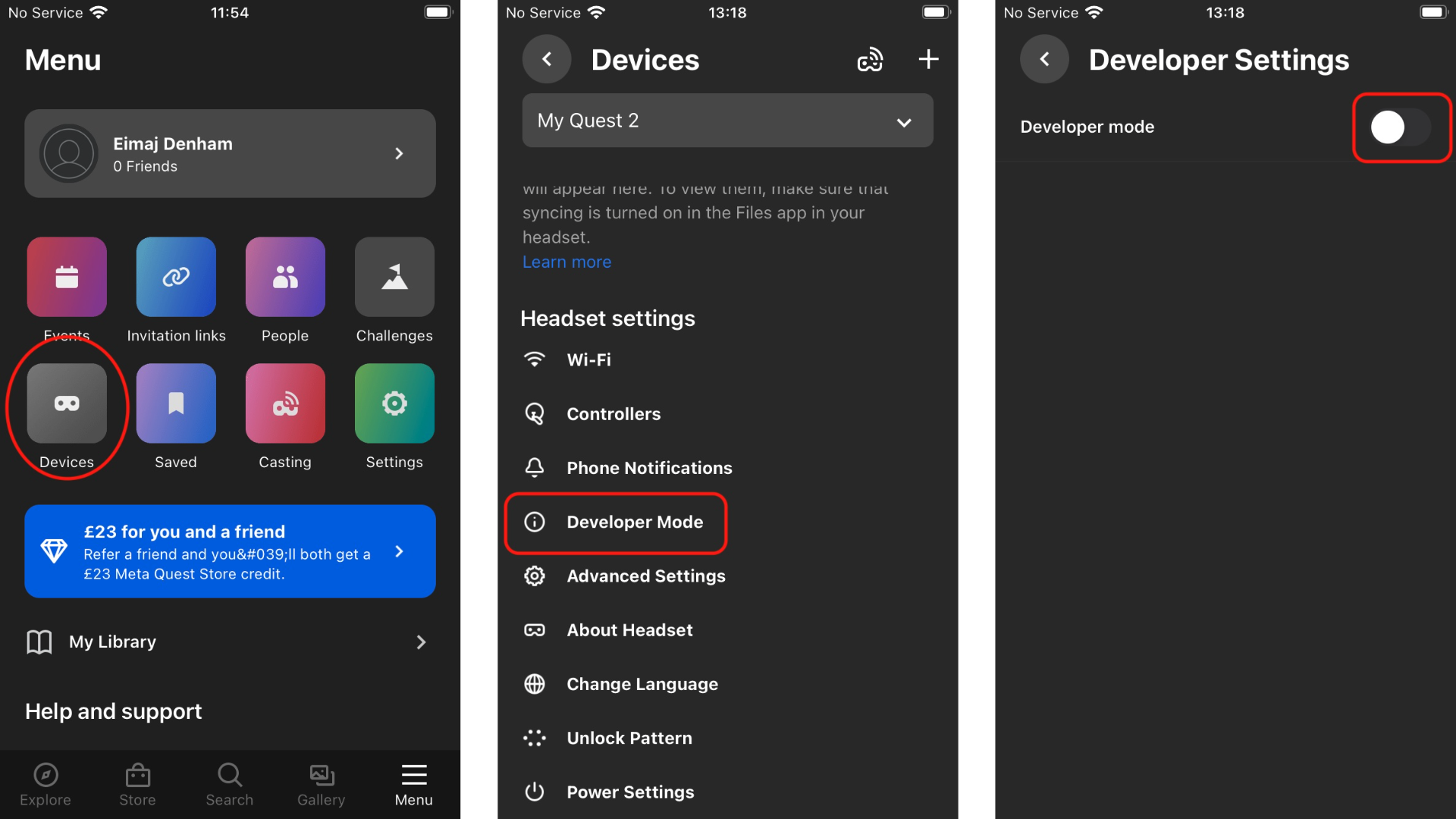Image resolution: width=1456 pixels, height=819 pixels.
Task: Expand the Help and support section
Action: [113, 710]
